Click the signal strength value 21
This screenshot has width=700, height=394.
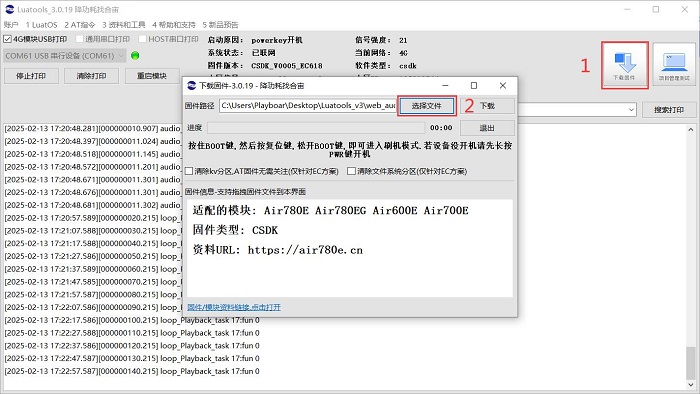coord(403,40)
